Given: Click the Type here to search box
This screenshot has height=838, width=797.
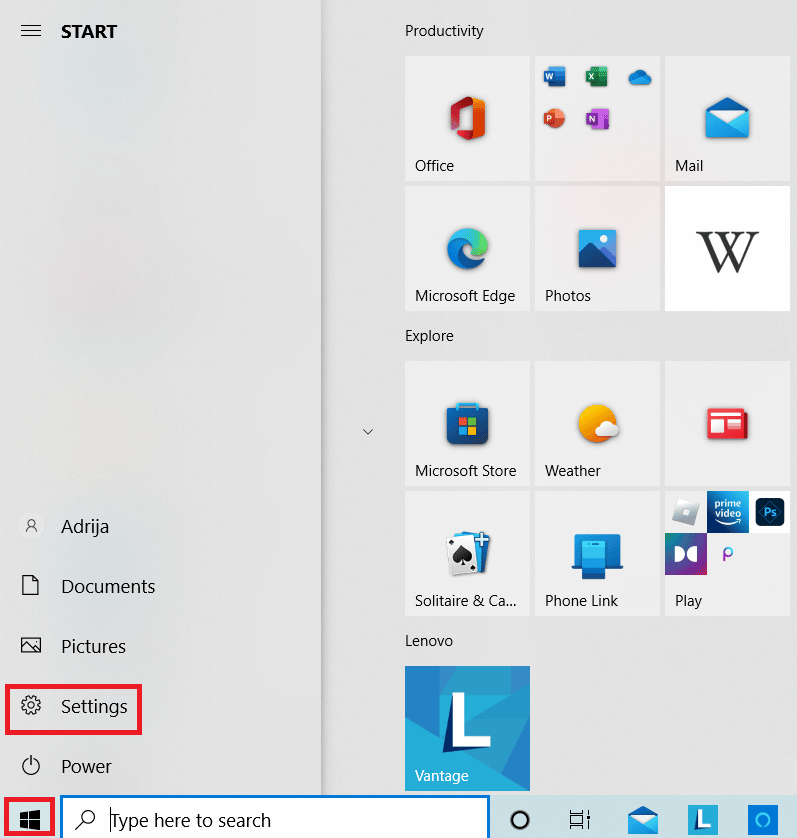Looking at the screenshot, I should point(275,819).
